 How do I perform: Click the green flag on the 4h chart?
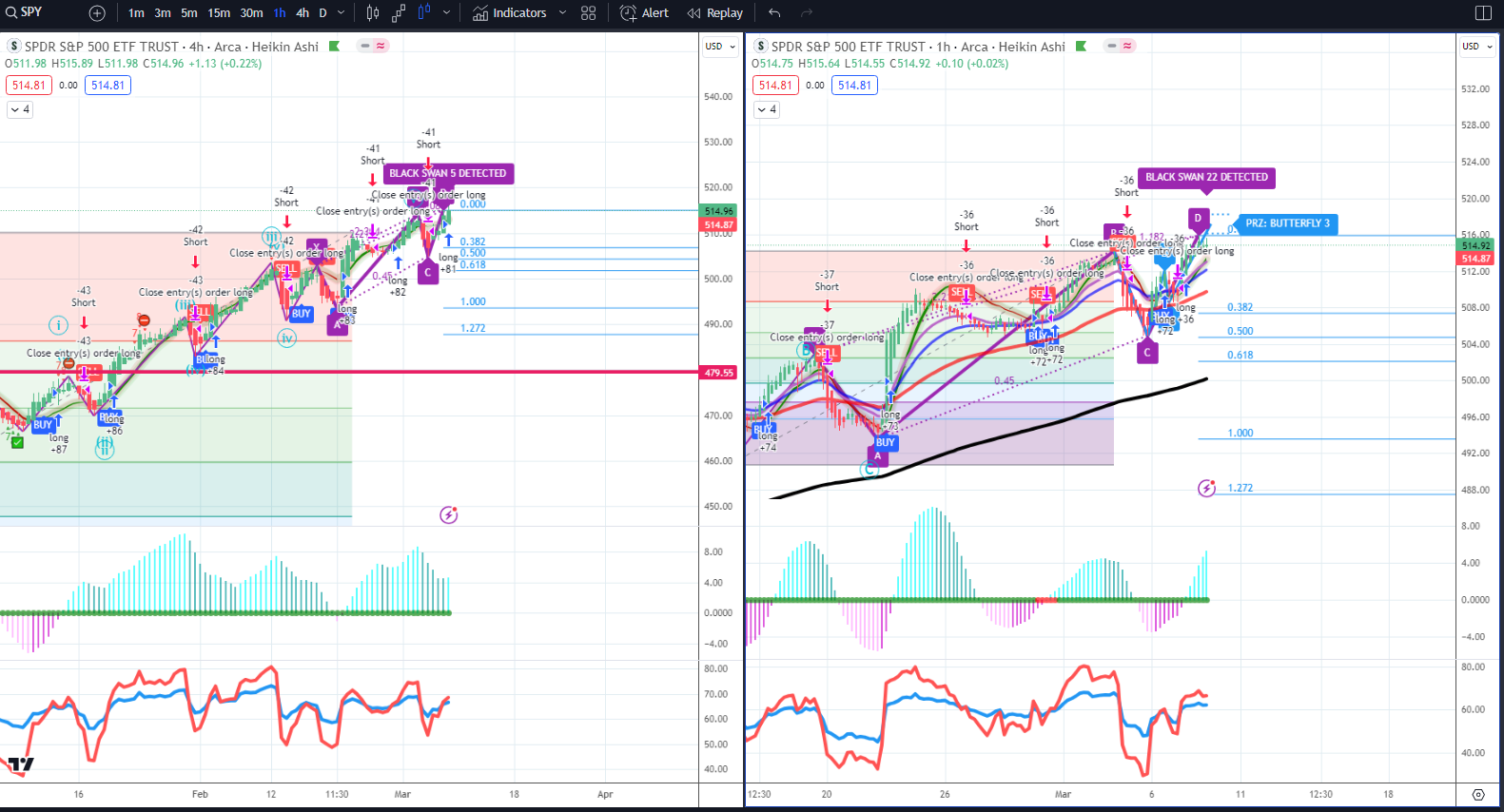coord(334,46)
